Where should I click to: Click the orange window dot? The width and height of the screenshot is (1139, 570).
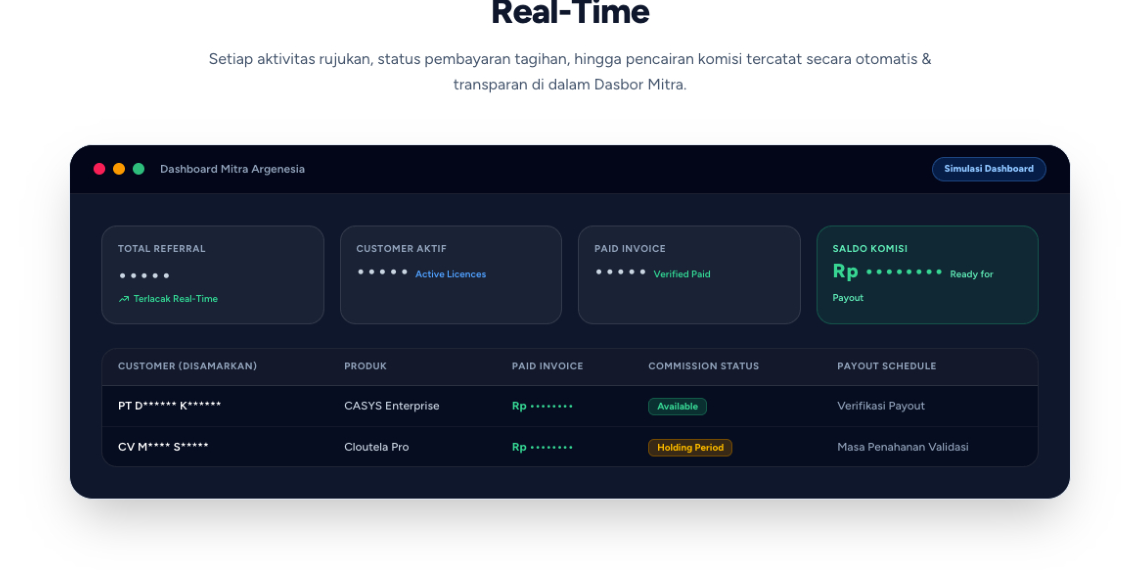tap(119, 169)
